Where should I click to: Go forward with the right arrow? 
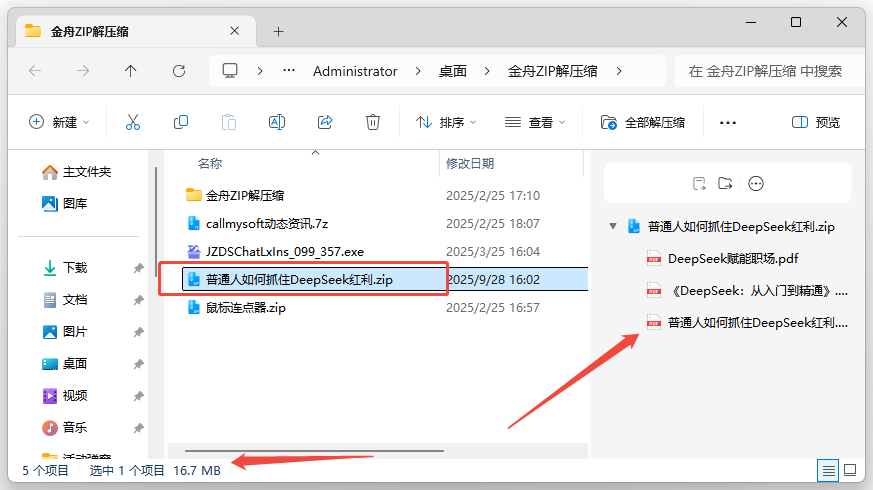pyautogui.click(x=83, y=71)
